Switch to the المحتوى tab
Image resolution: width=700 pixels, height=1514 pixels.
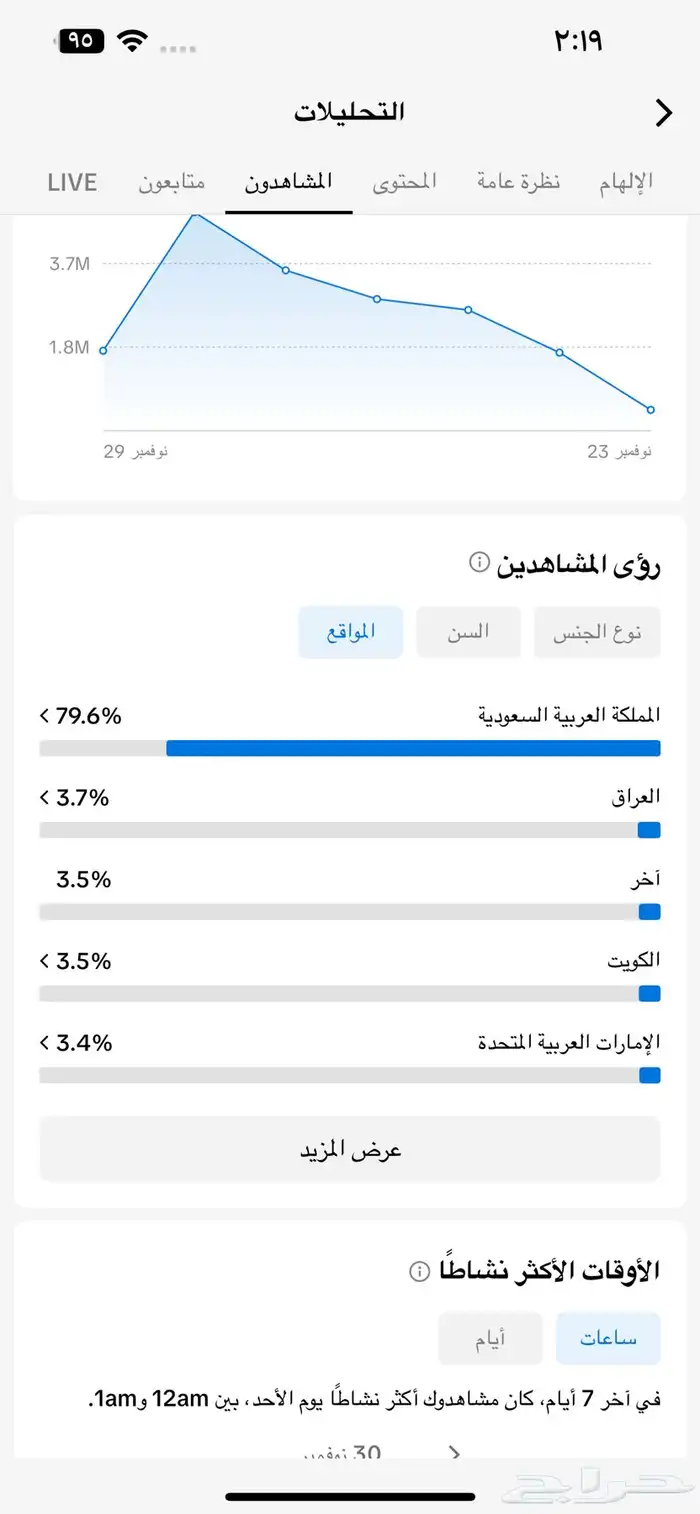(404, 182)
